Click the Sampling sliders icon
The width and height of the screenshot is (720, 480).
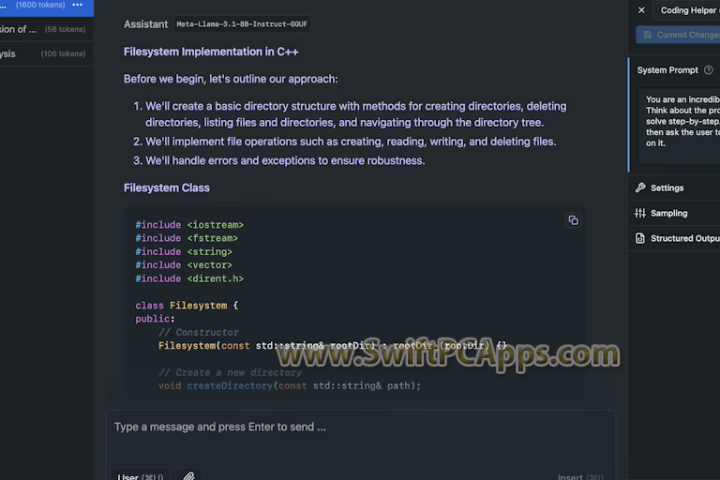640,213
